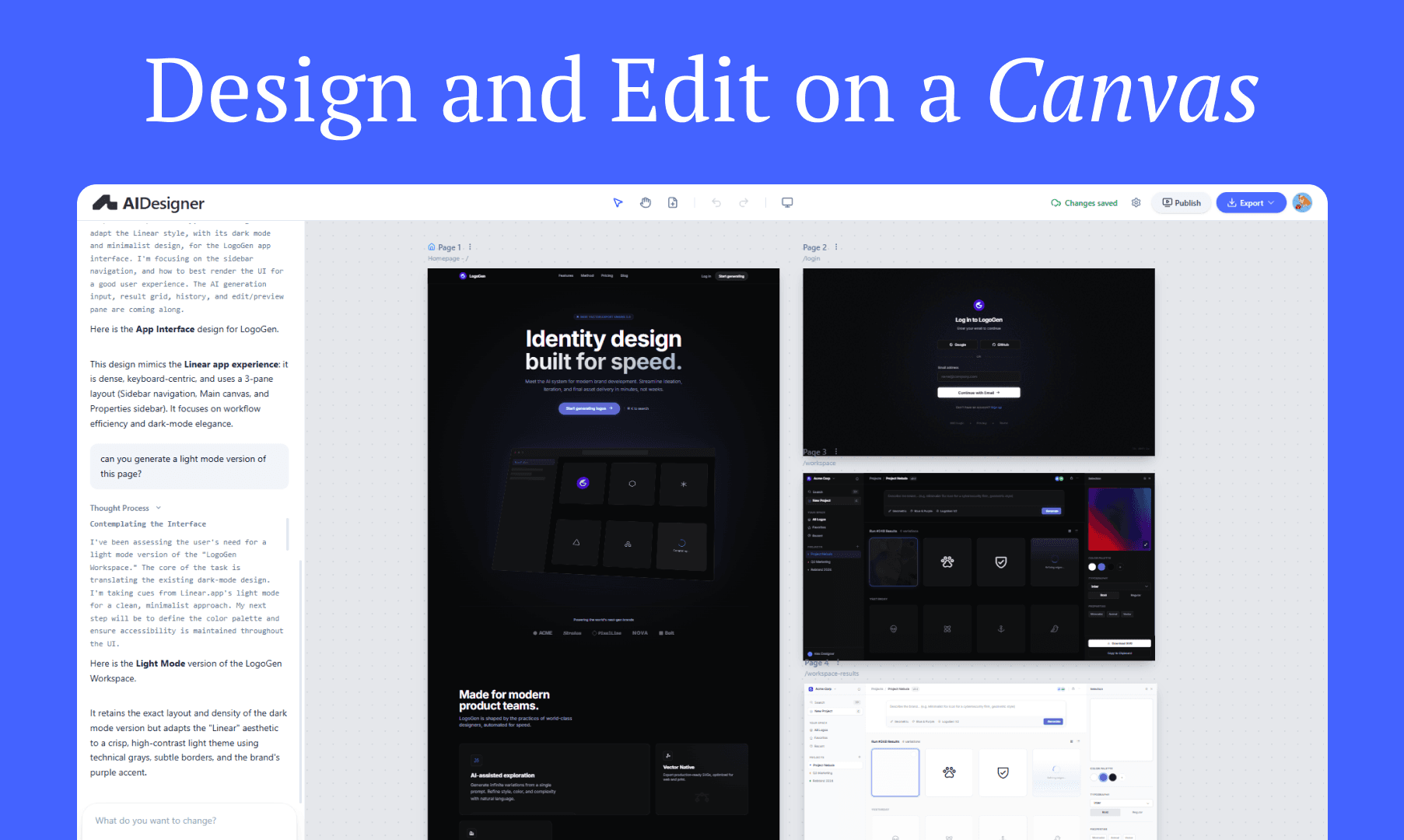The width and height of the screenshot is (1404, 840).
Task: Click the Changes saved cloud icon
Action: coord(1056,202)
